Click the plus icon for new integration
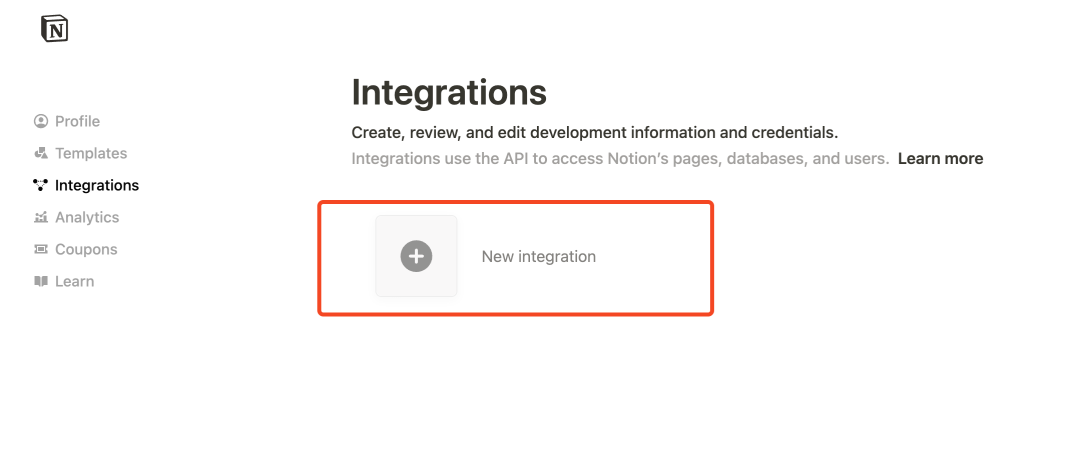The width and height of the screenshot is (1080, 457). 416,256
